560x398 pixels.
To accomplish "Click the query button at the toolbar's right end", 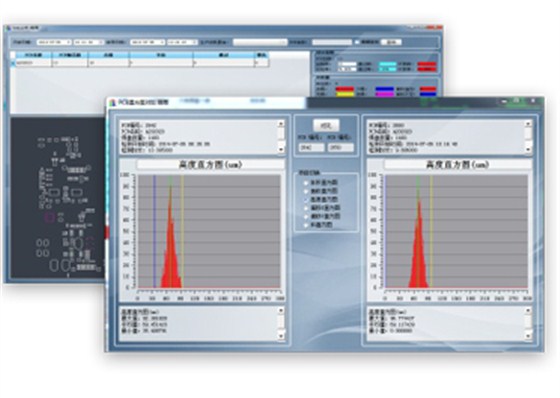I will click(391, 42).
